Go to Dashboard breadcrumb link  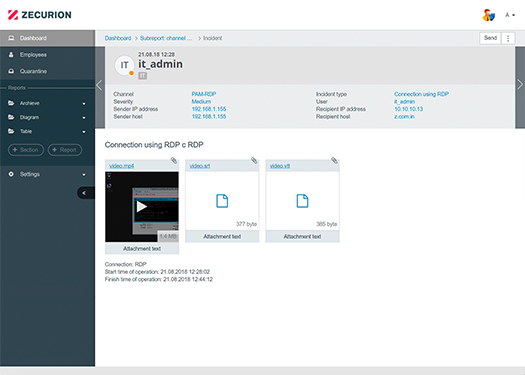coord(118,38)
